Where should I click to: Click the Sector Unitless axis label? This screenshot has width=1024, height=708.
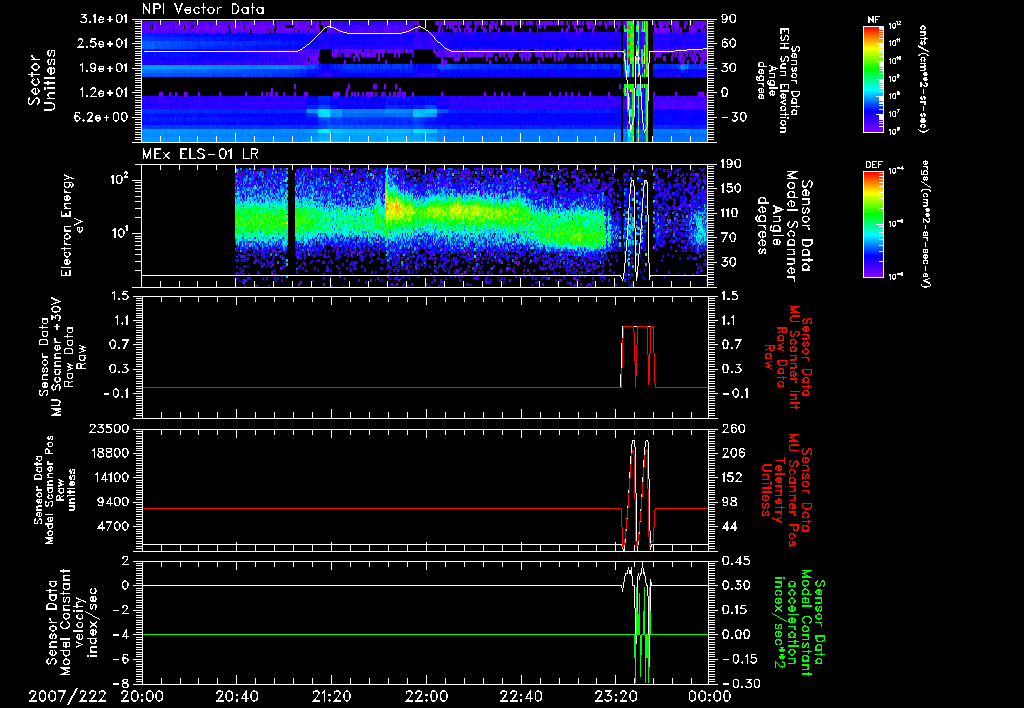pyautogui.click(x=41, y=80)
